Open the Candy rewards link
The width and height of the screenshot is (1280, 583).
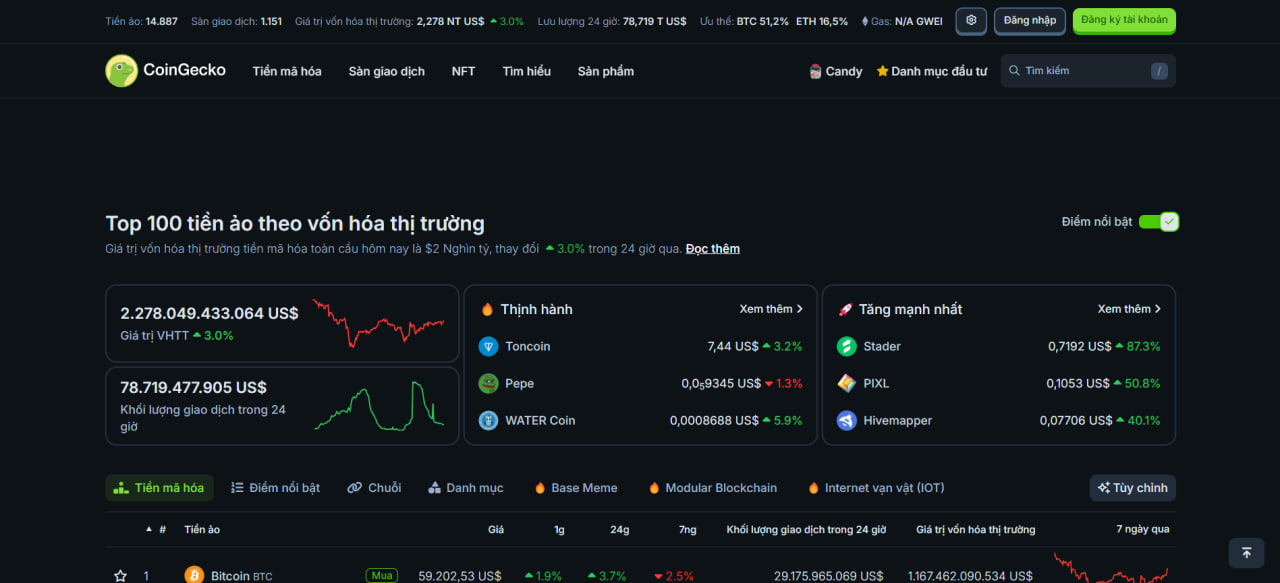[x=836, y=71]
